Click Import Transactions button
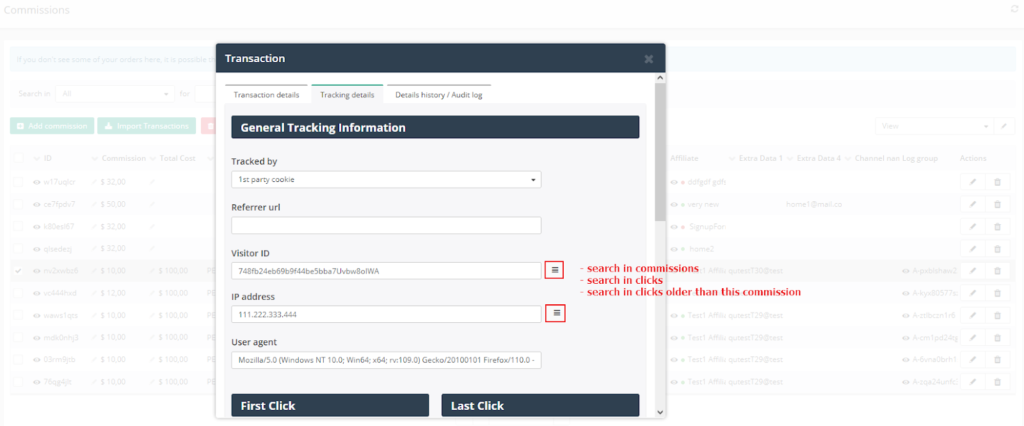 (x=145, y=126)
